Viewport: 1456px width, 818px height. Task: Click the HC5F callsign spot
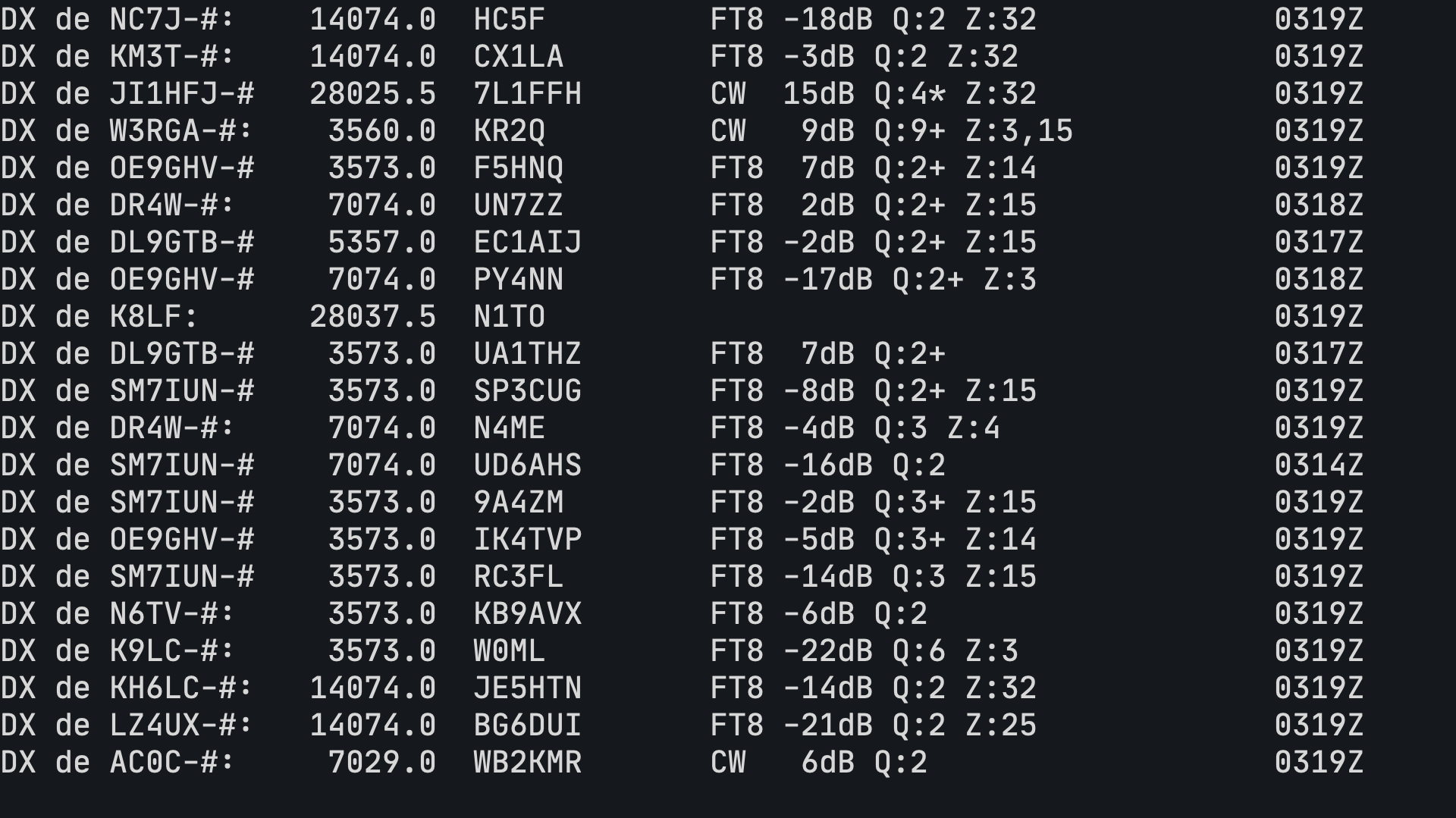click(509, 20)
